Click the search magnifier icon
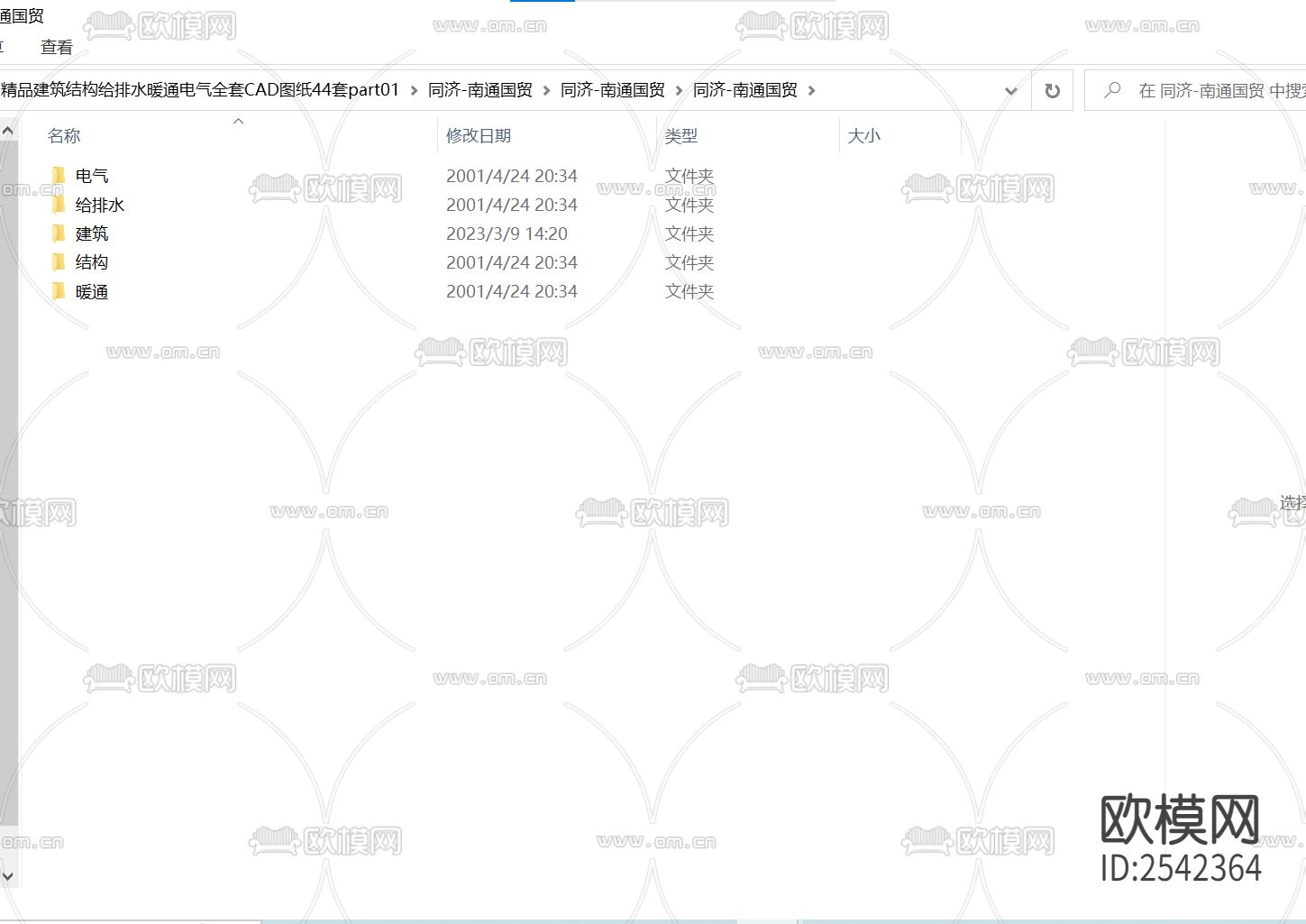1306x924 pixels. click(1114, 90)
